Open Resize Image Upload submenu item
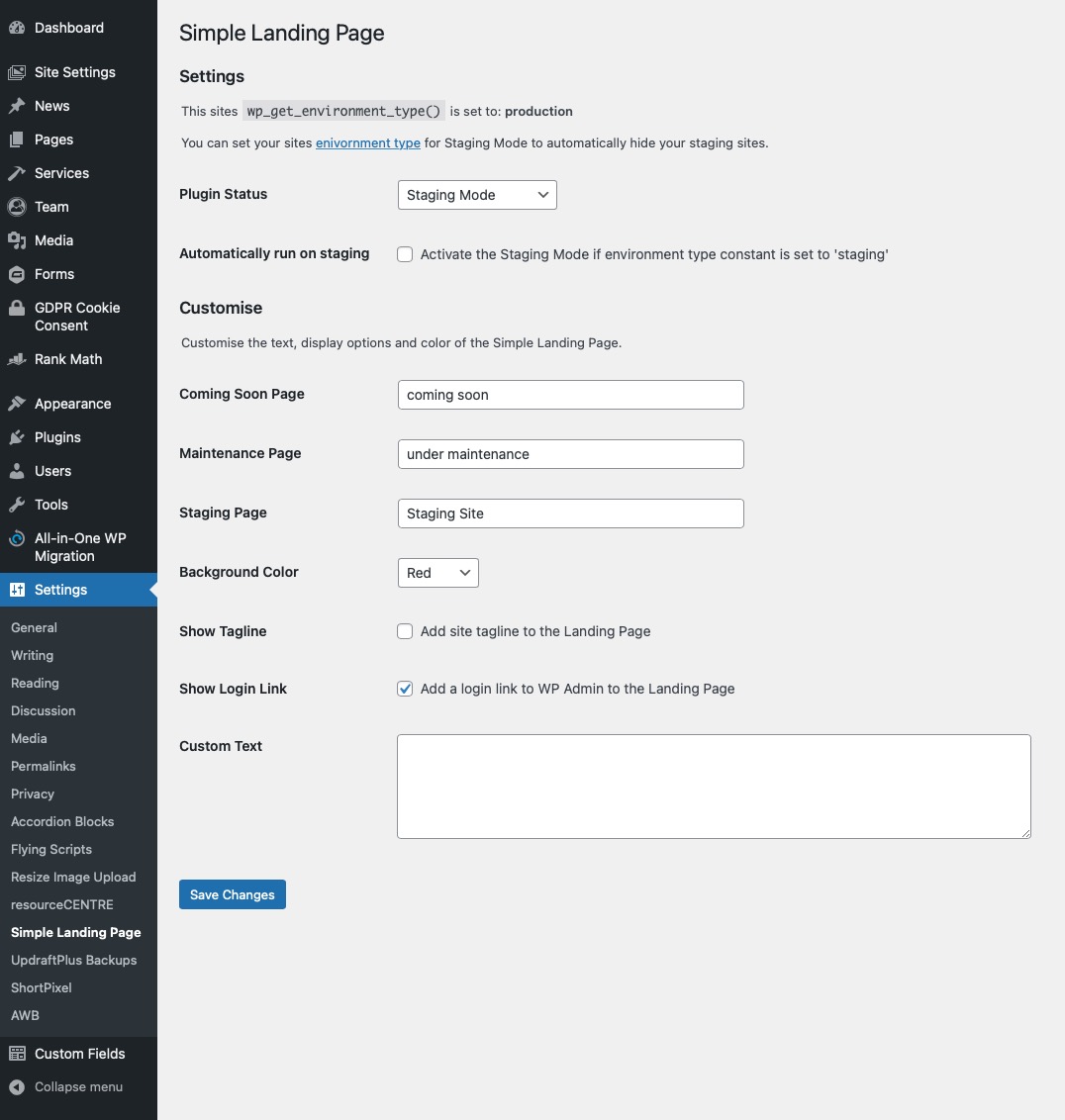Image resolution: width=1065 pixels, height=1120 pixels. coord(73,878)
